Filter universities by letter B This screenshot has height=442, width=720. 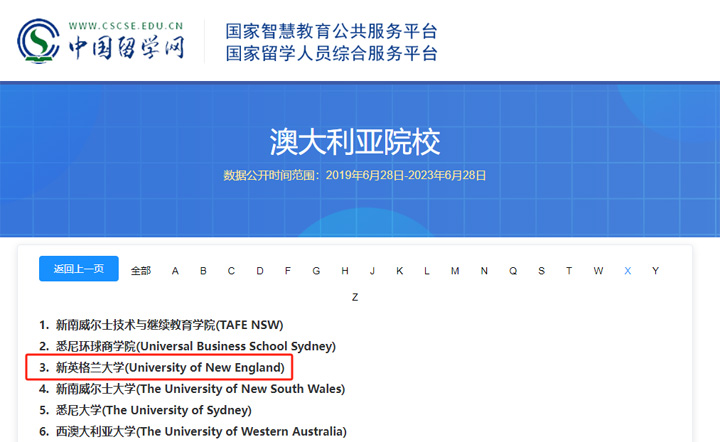(203, 271)
